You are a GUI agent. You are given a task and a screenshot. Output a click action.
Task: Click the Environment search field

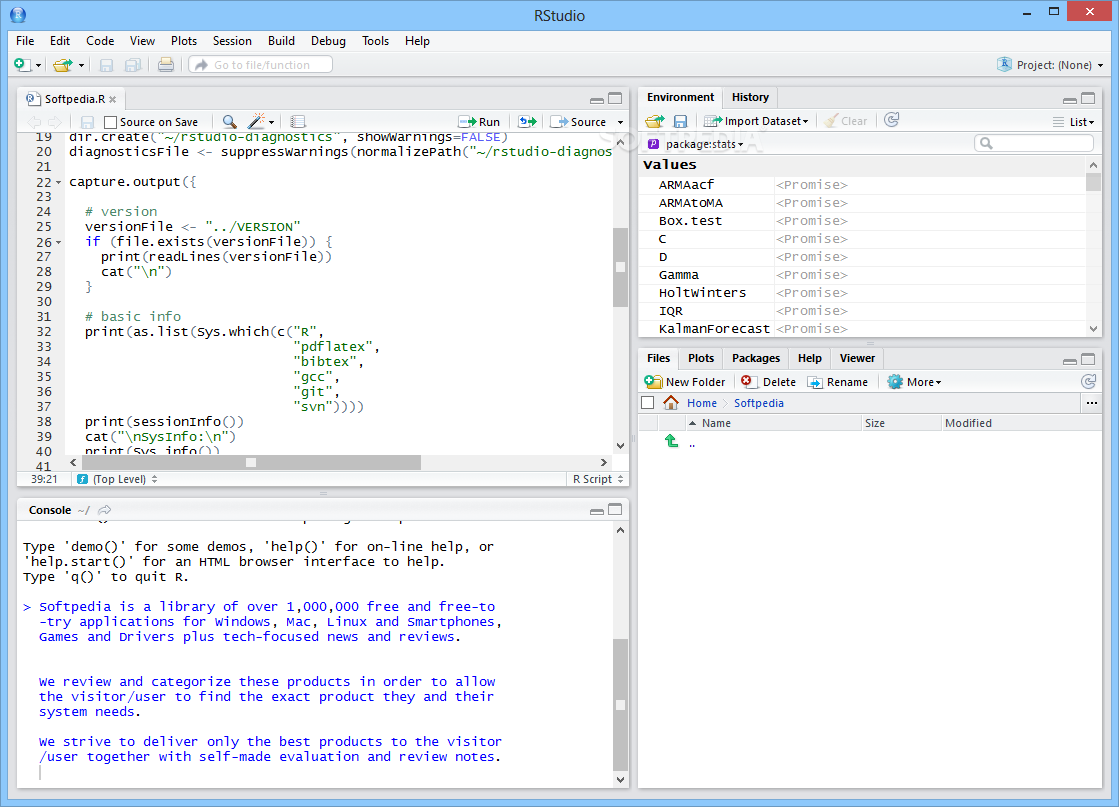pyautogui.click(x=1033, y=143)
